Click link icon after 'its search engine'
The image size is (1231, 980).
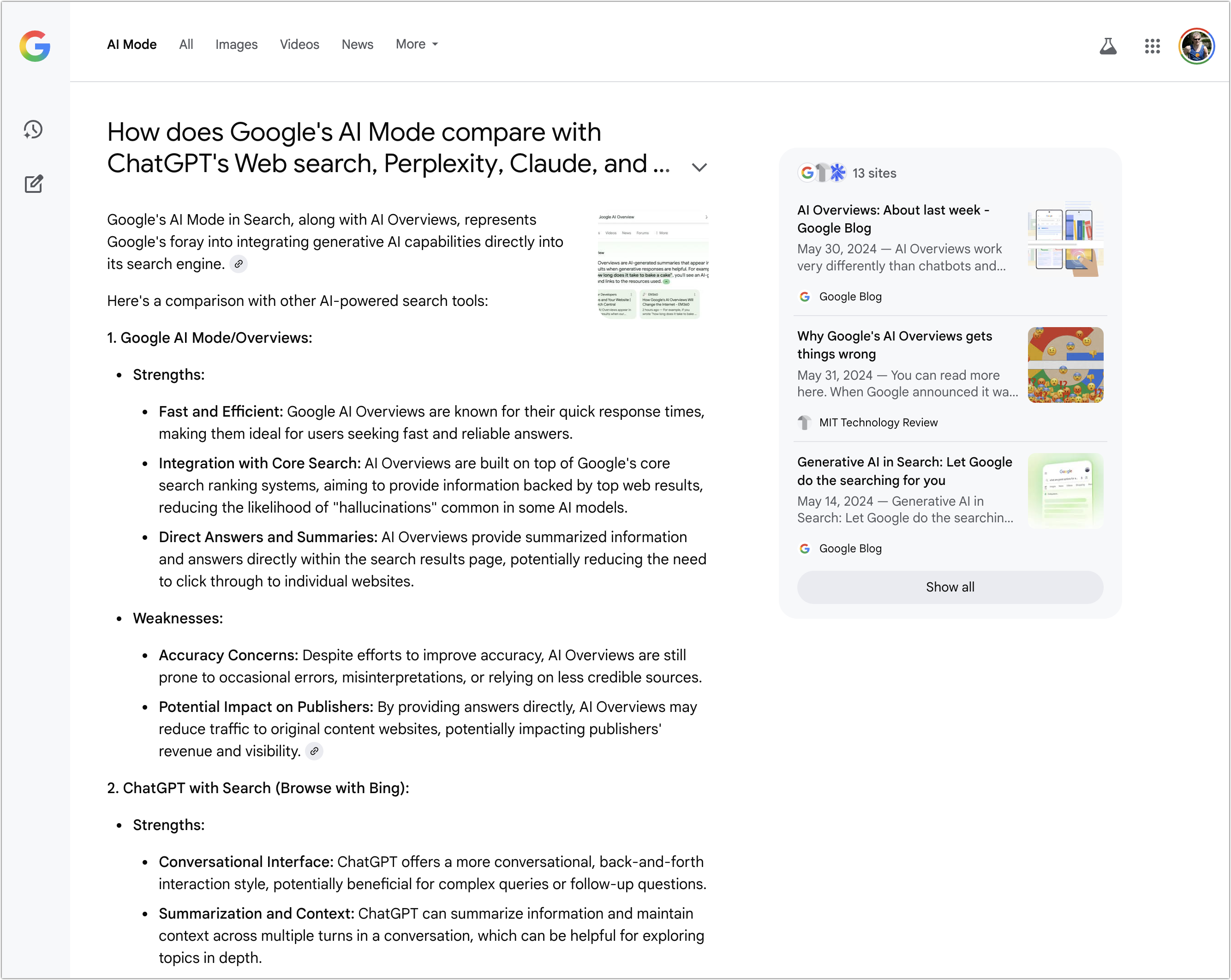239,264
